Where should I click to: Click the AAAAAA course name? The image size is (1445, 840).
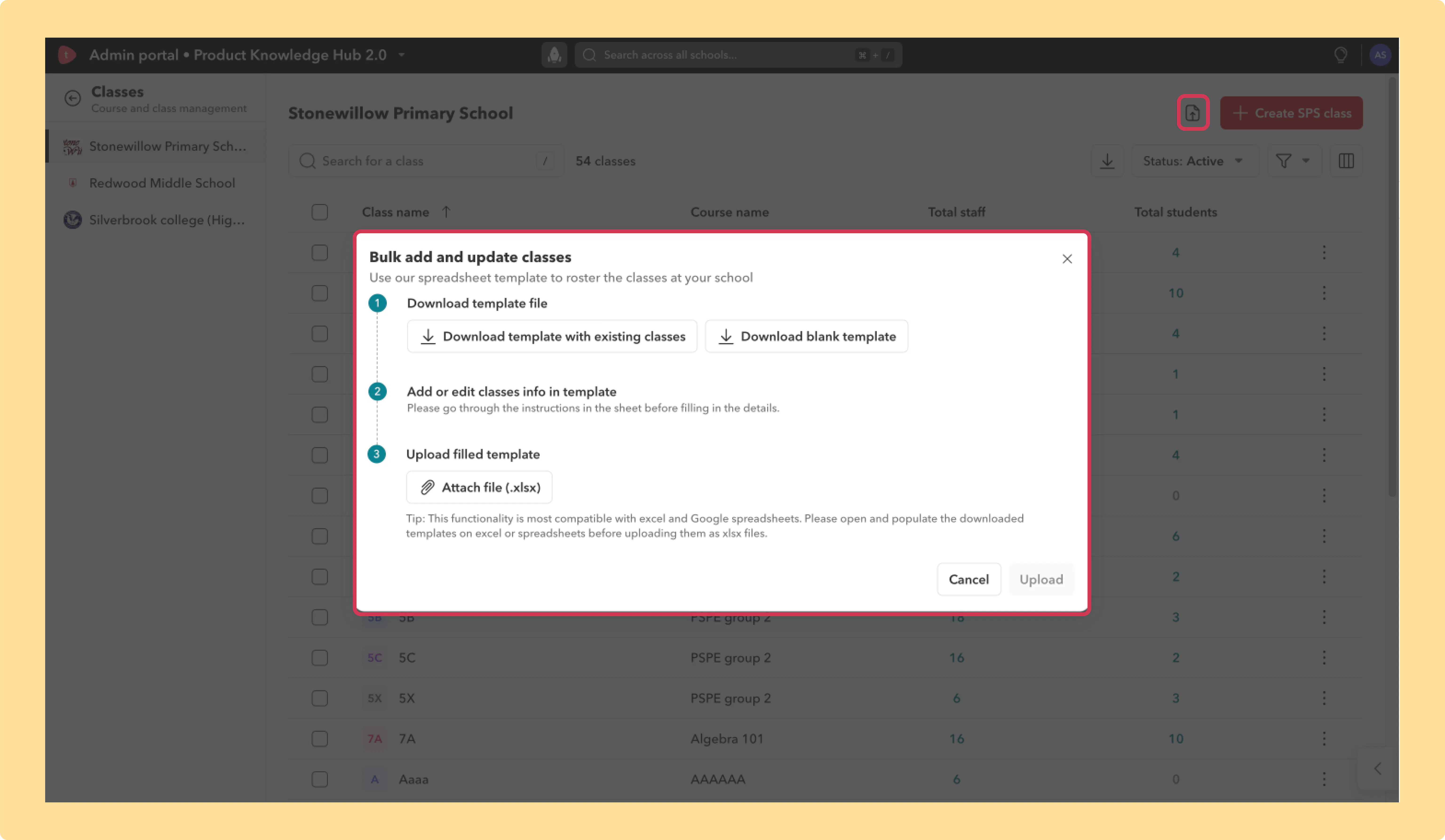[x=718, y=779]
